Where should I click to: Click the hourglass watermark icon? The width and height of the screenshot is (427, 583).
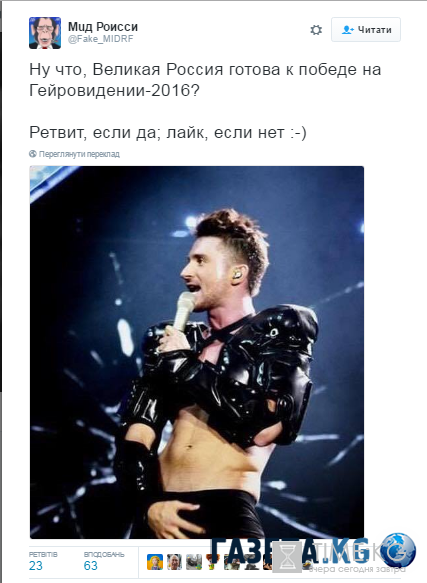(287, 556)
